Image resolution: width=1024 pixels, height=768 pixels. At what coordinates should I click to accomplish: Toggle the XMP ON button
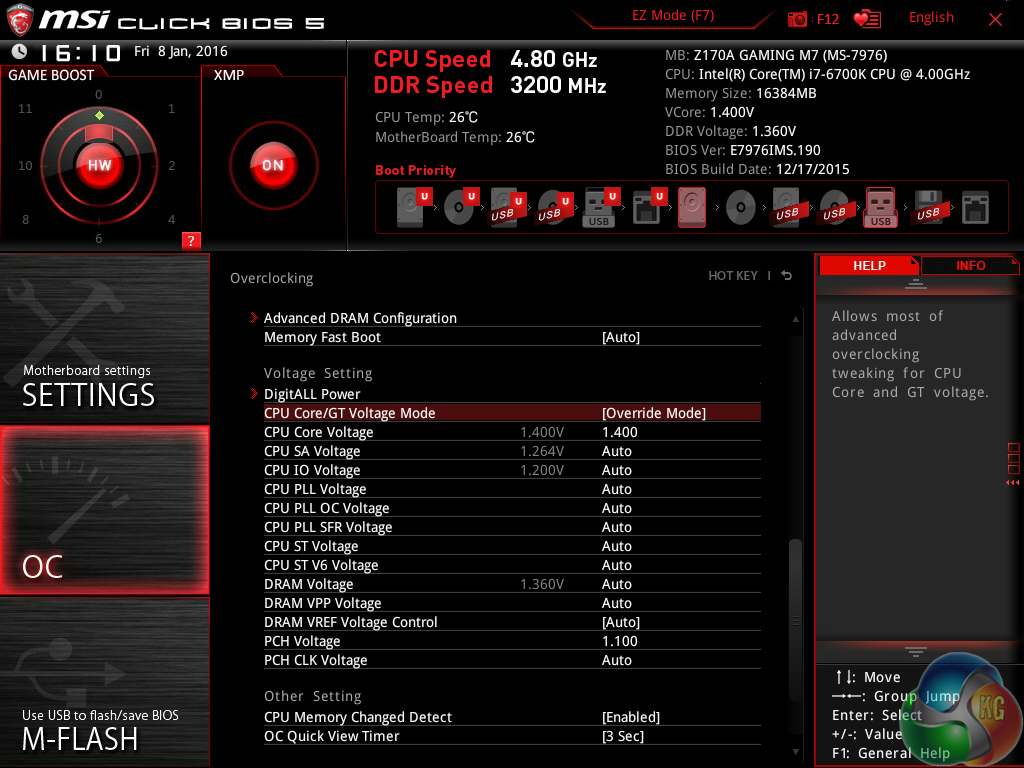[x=273, y=165]
